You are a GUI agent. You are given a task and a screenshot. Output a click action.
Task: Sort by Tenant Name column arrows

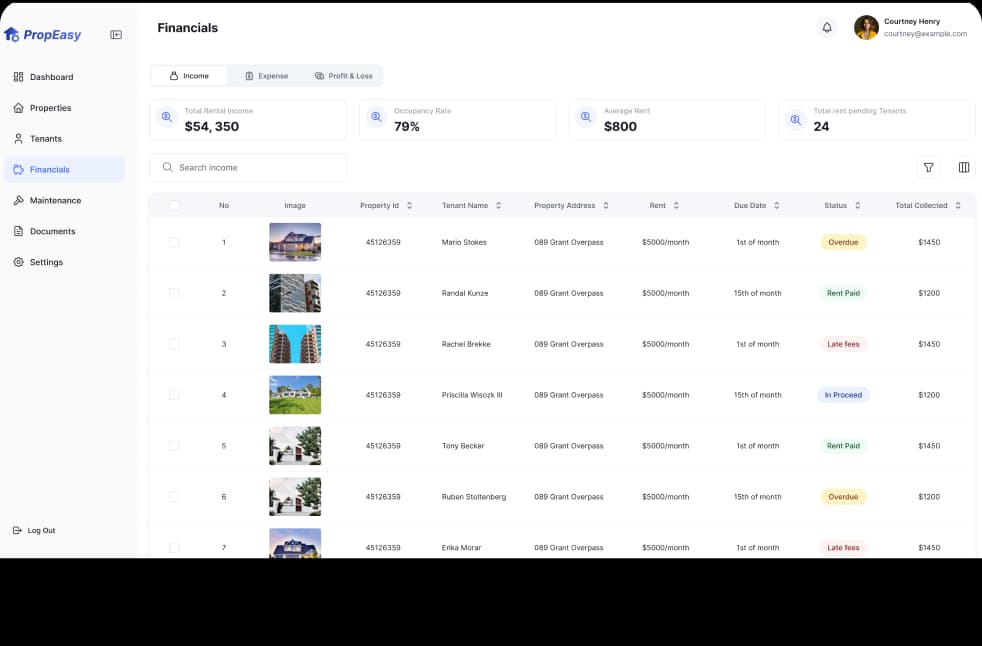point(499,206)
